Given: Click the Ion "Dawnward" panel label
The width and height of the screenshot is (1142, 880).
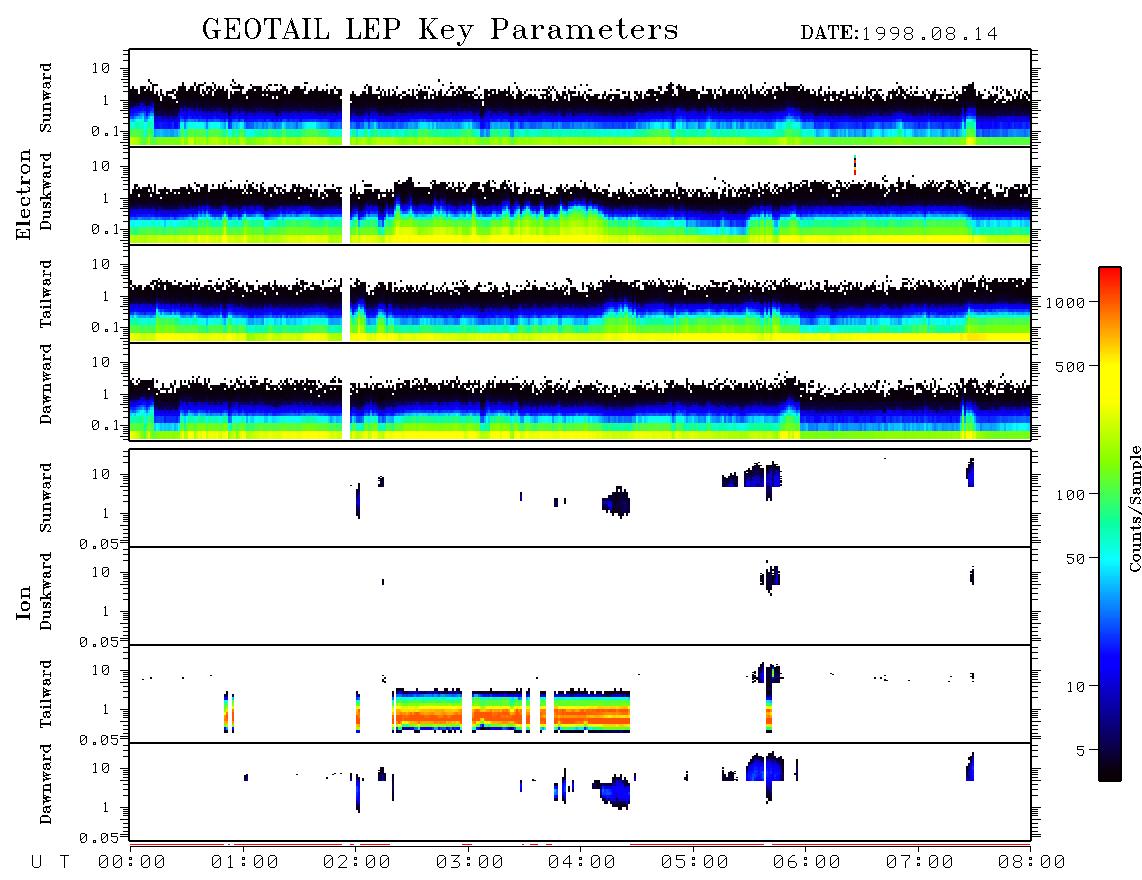Looking at the screenshot, I should click(x=46, y=784).
